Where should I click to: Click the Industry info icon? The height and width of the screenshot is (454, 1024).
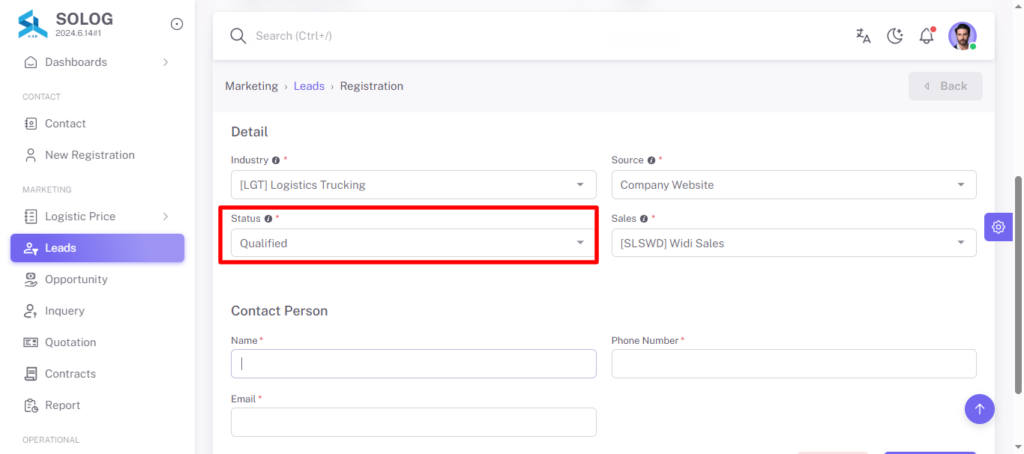click(x=276, y=160)
